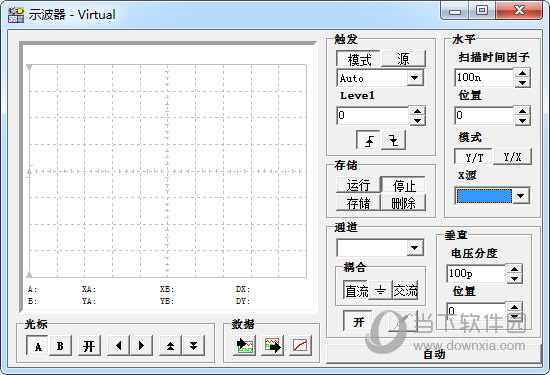Screen dimensions: 550x375
Task: Move cursor right with arrow button
Action: tap(141, 346)
